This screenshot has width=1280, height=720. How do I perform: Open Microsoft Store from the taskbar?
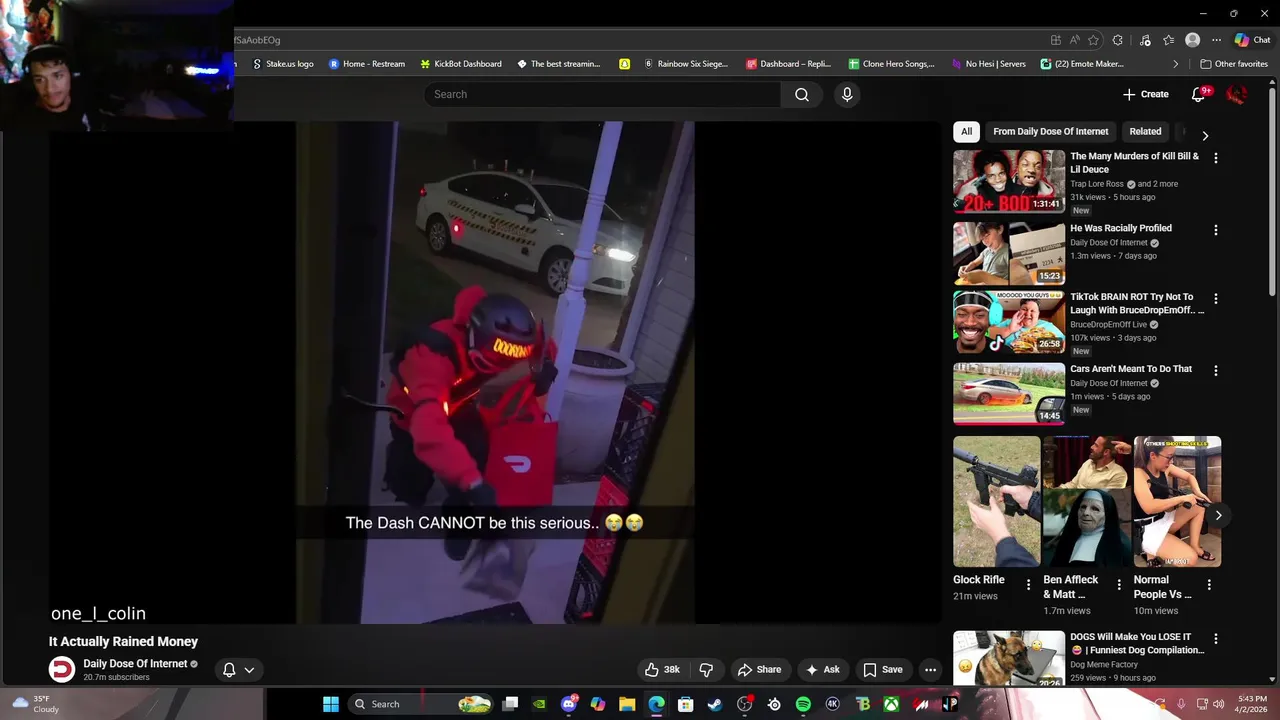pyautogui.click(x=686, y=704)
